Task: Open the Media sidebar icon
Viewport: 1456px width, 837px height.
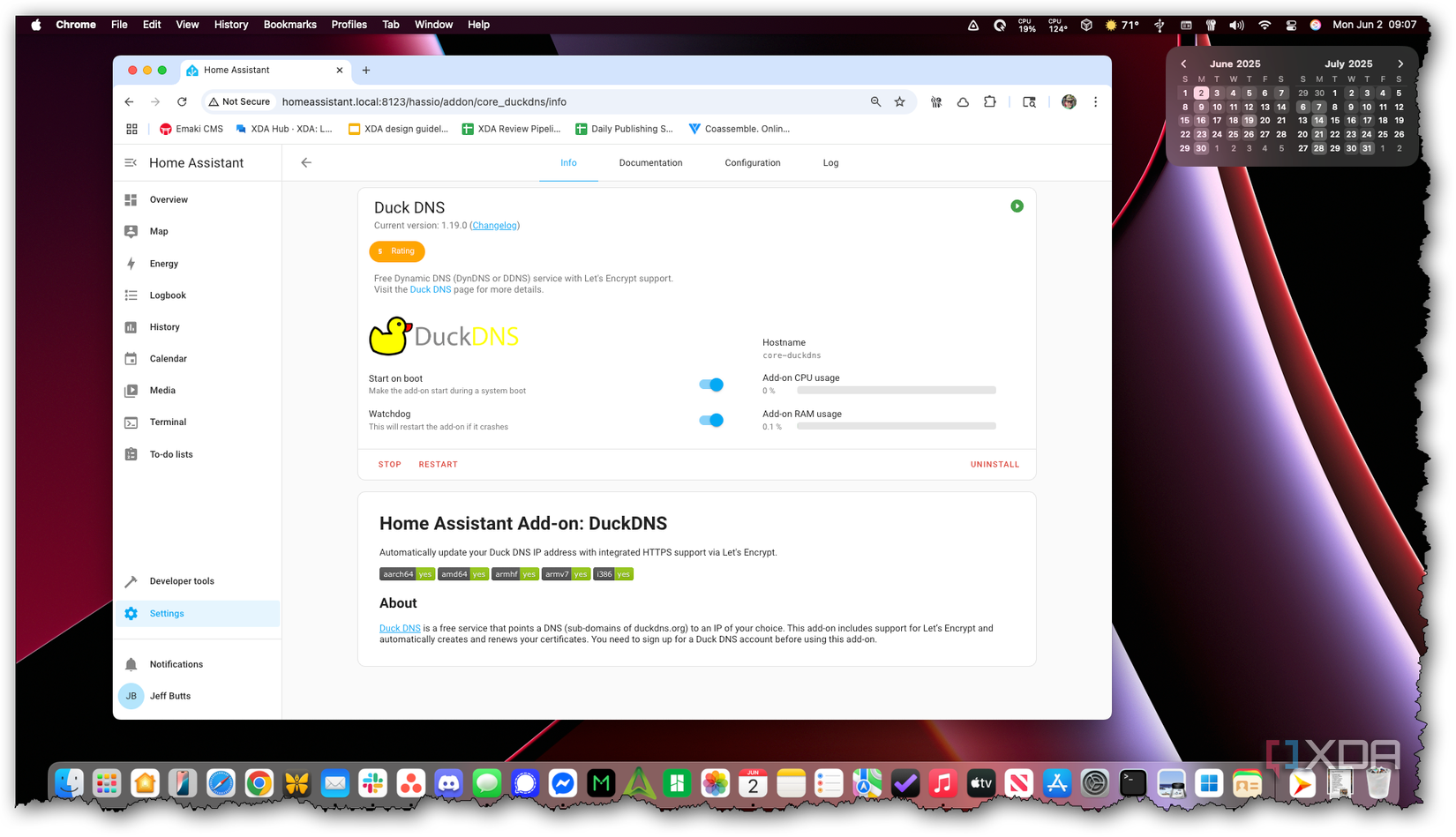Action: (131, 391)
